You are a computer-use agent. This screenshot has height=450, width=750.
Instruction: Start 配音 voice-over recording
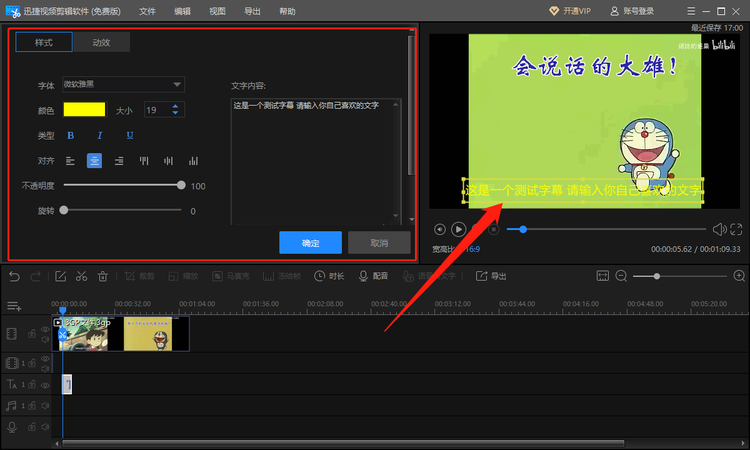(x=374, y=276)
